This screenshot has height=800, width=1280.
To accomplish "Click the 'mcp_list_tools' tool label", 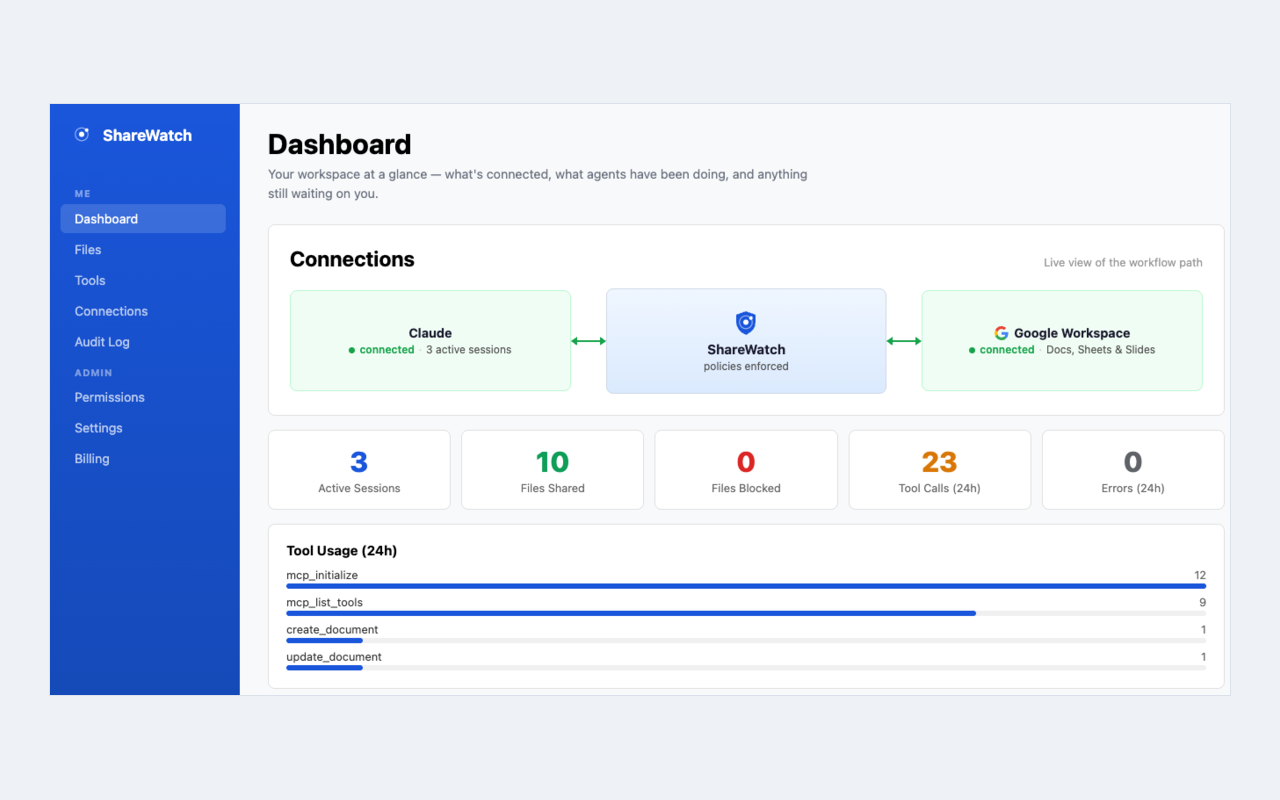I will coord(325,603).
